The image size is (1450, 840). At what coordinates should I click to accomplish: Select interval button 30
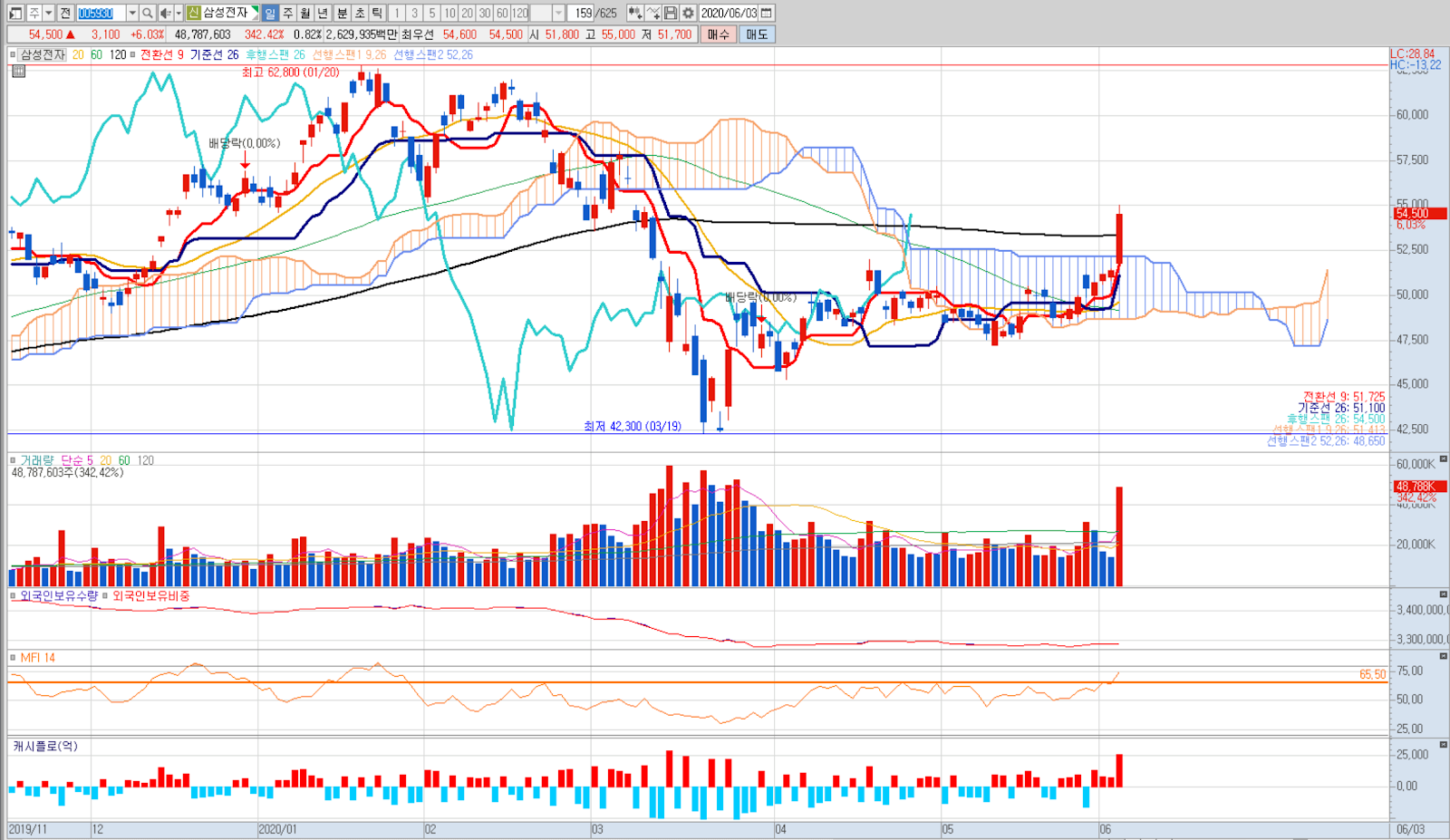click(485, 13)
